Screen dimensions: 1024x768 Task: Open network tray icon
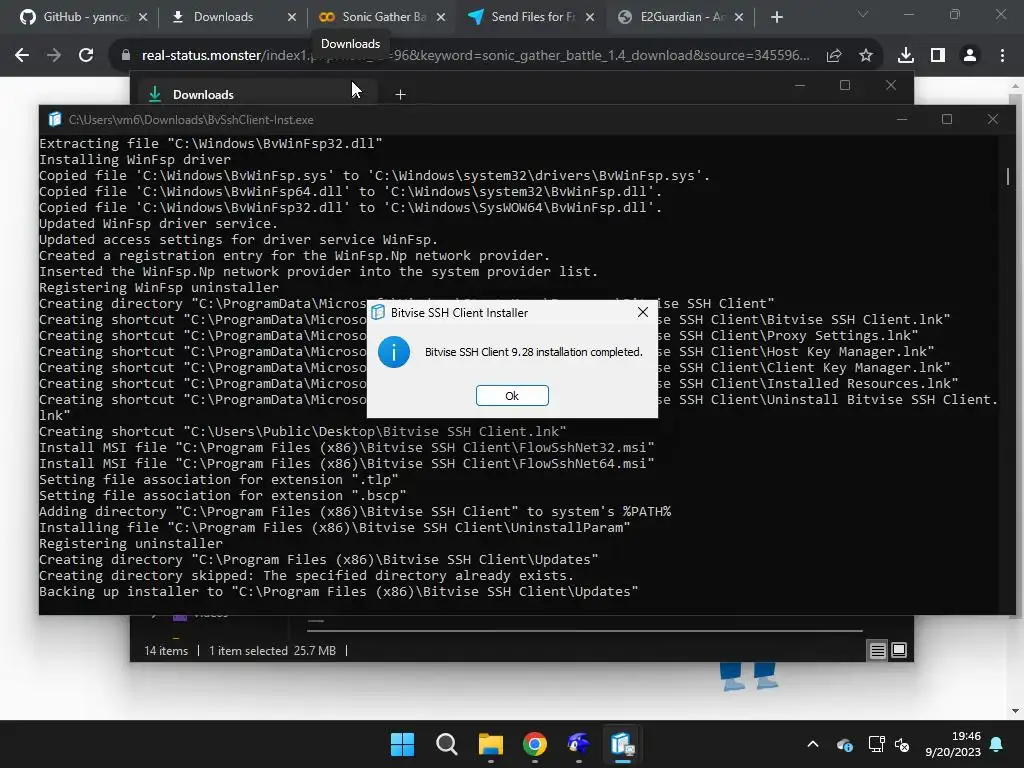coord(876,744)
